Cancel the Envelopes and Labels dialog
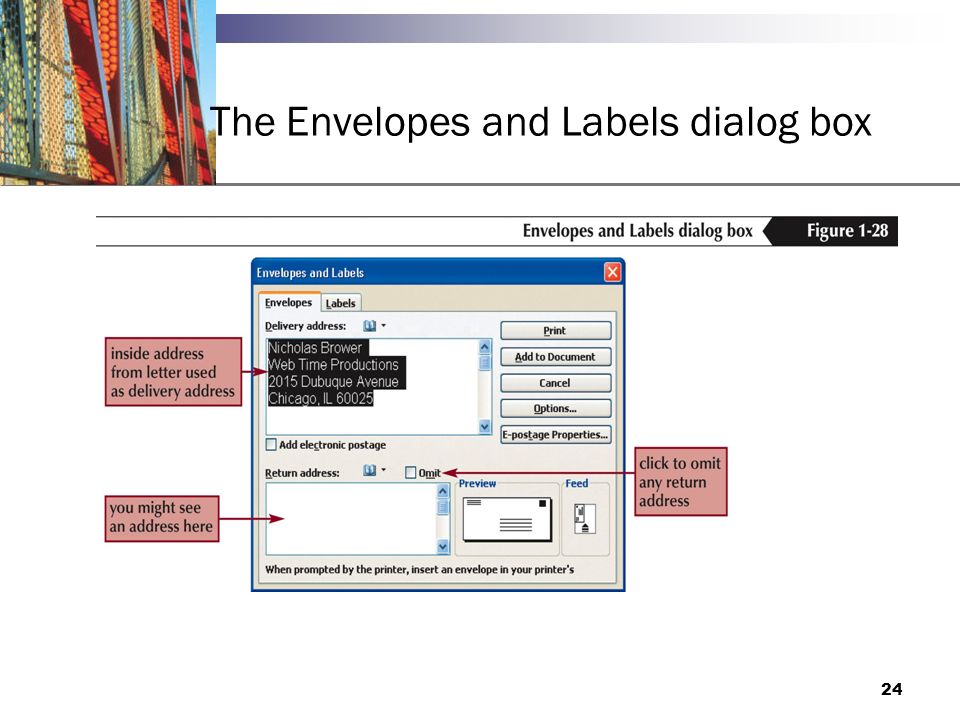The width and height of the screenshot is (960, 720). (555, 383)
